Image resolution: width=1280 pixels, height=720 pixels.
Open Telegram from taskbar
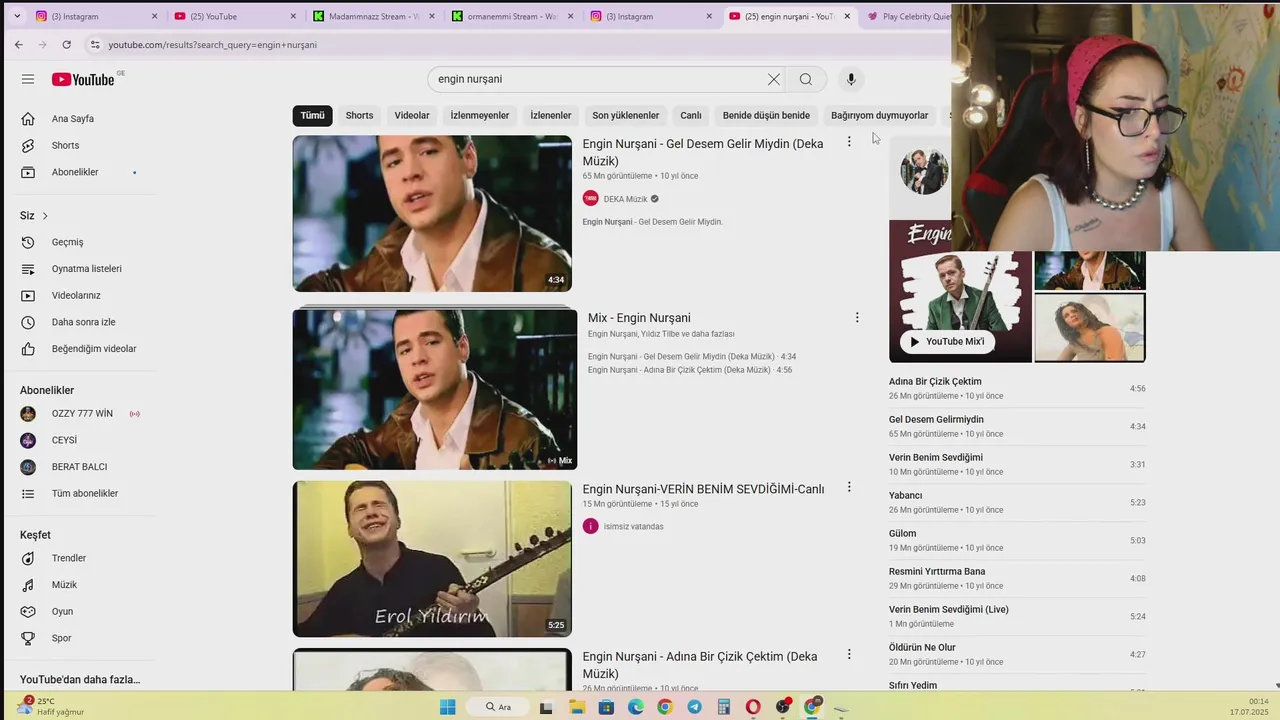pyautogui.click(x=694, y=707)
